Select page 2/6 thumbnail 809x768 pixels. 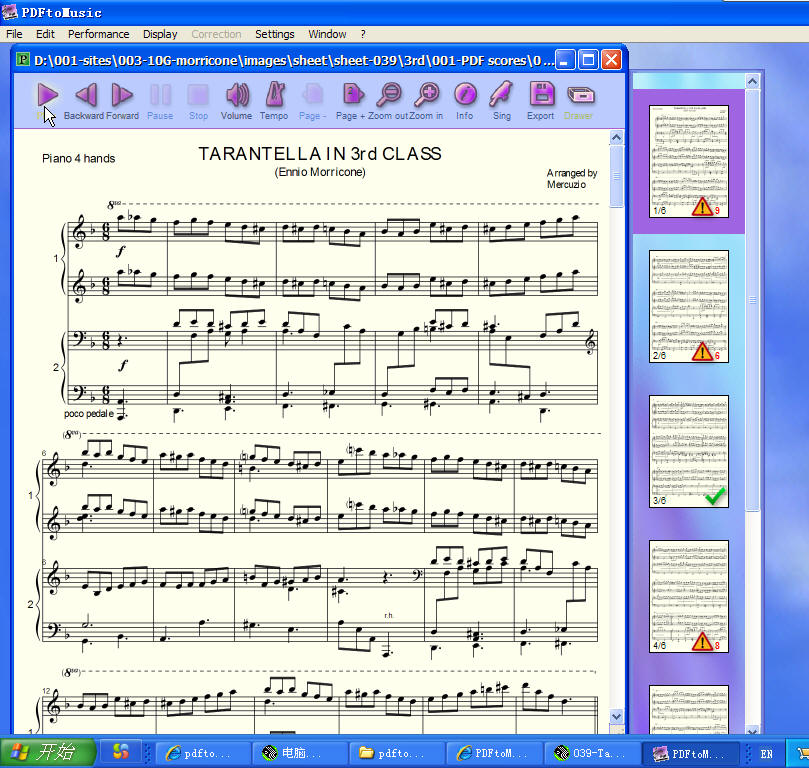pyautogui.click(x=688, y=306)
